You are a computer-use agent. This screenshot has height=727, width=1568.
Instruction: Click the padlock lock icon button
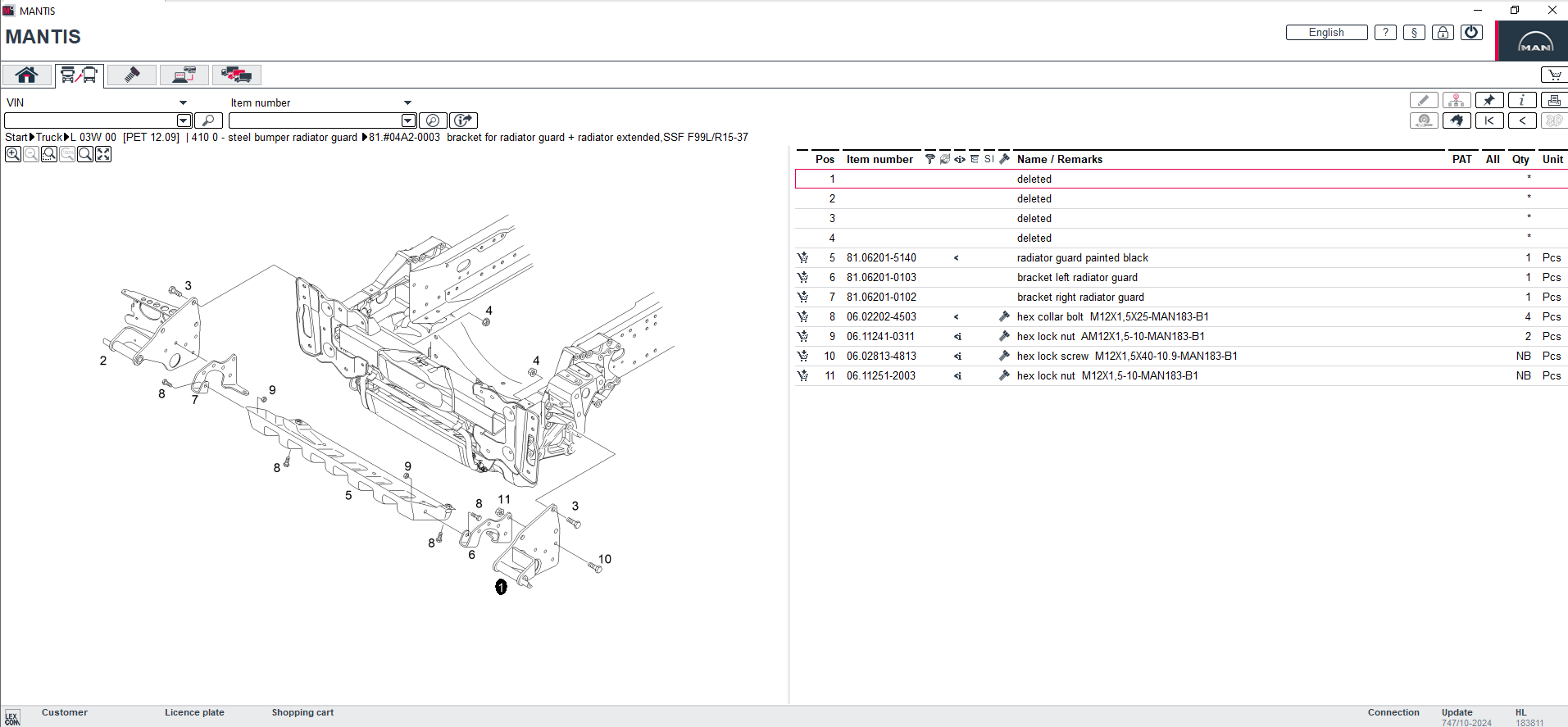coord(1443,33)
